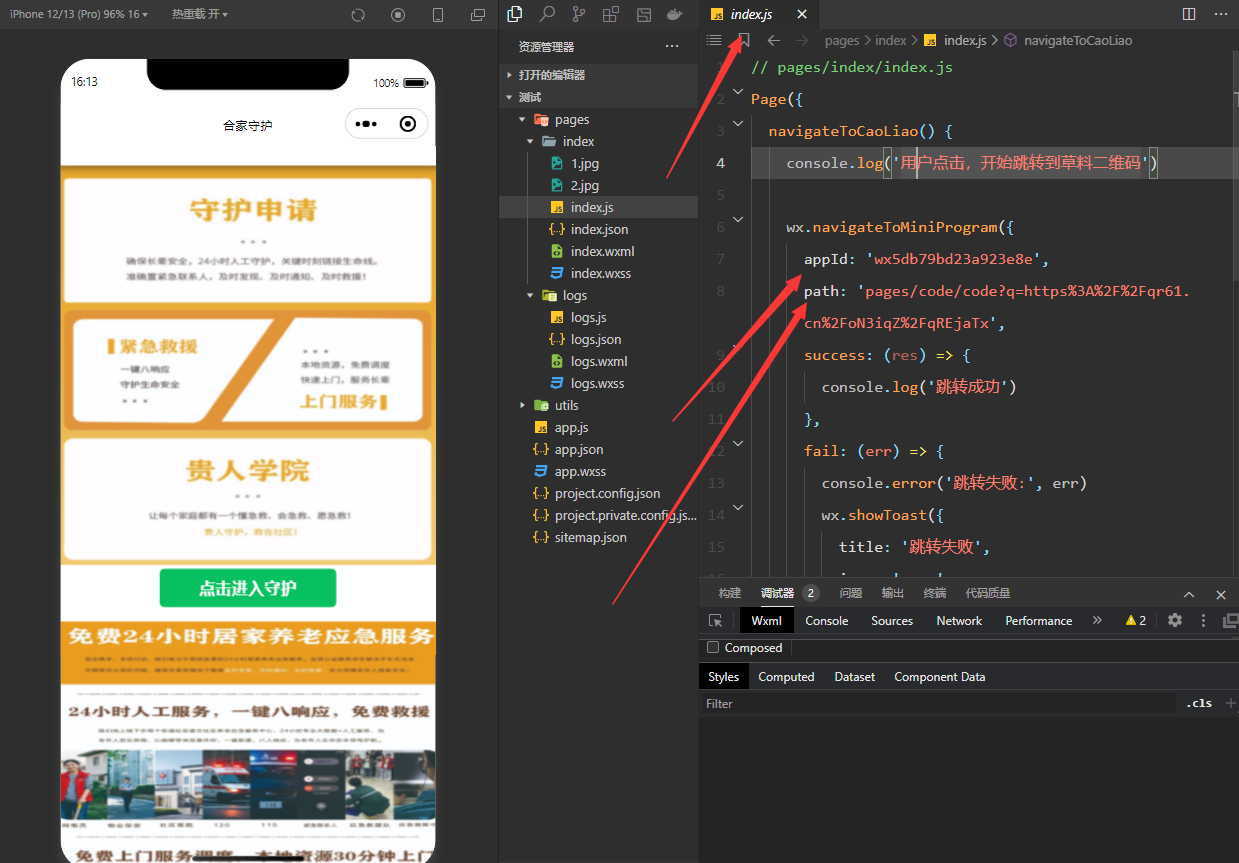The width and height of the screenshot is (1239, 863).
Task: Toggle the hot reload (热重载) option
Action: coord(199,15)
